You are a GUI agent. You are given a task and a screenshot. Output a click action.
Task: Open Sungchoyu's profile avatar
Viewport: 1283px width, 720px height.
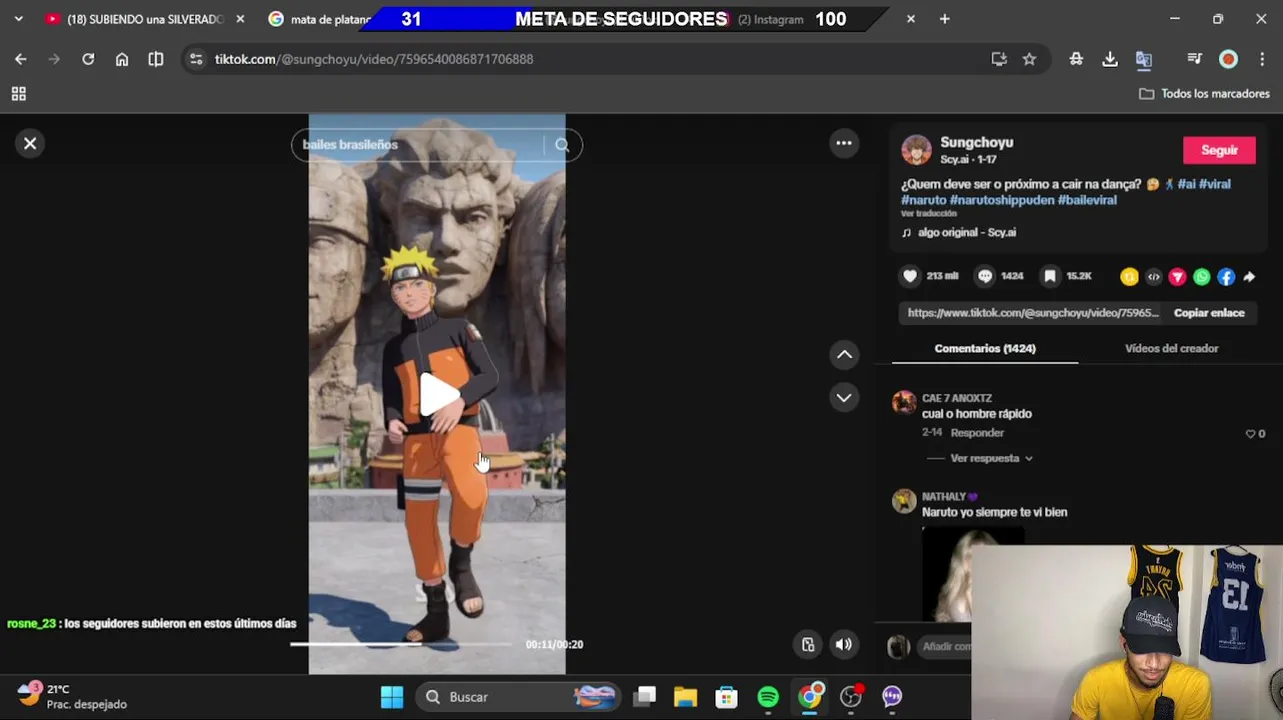point(916,150)
